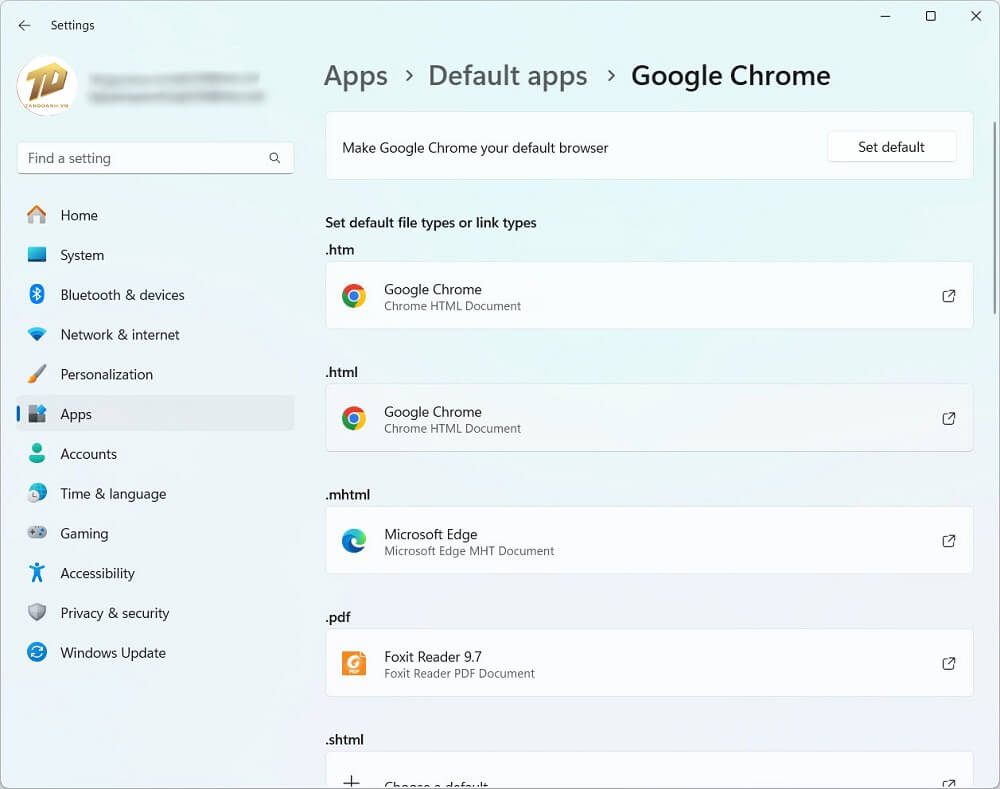Click the Google Chrome breadcrumb title
This screenshot has width=1000, height=789.
(731, 77)
